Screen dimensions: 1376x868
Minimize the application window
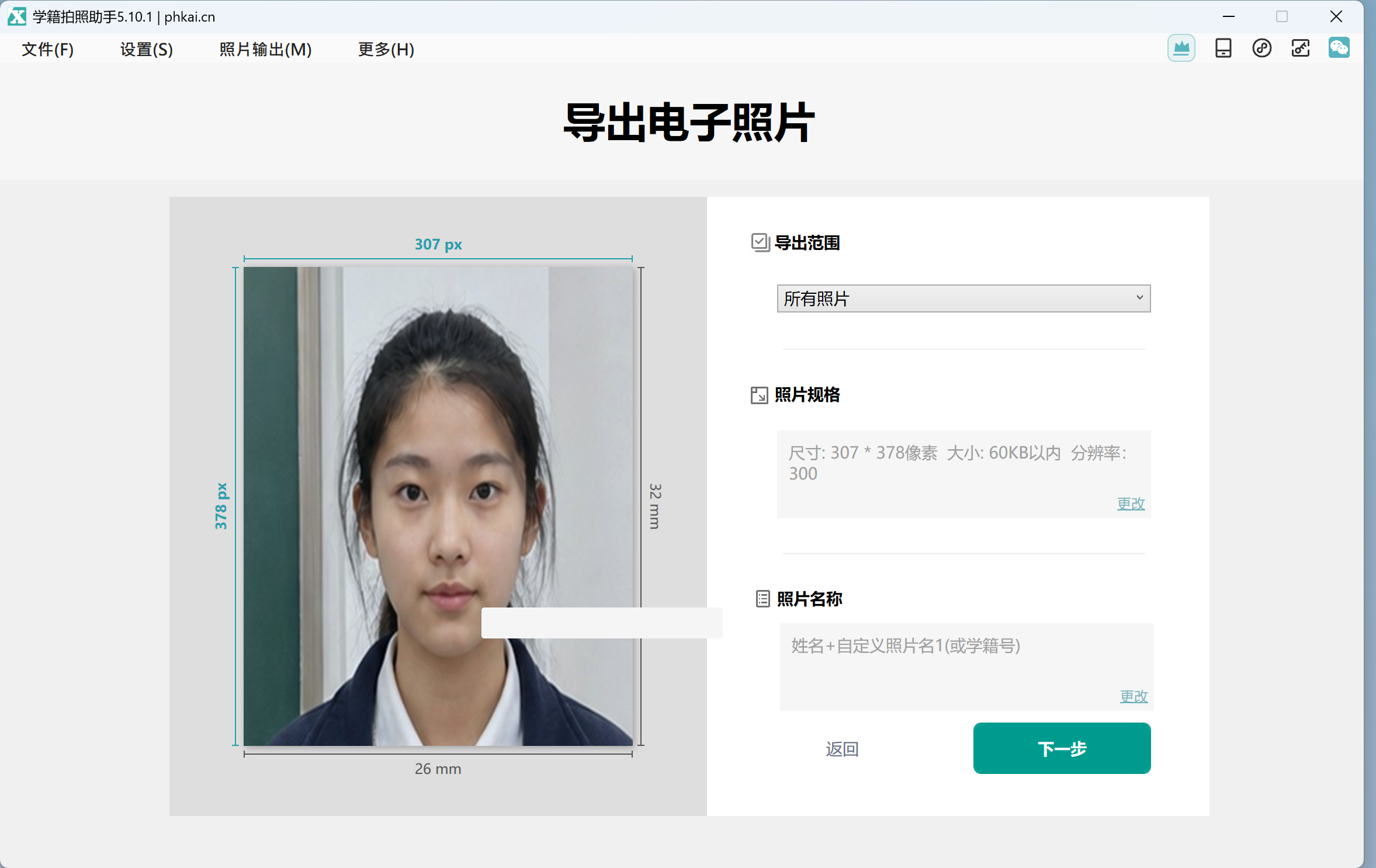pos(1228,16)
